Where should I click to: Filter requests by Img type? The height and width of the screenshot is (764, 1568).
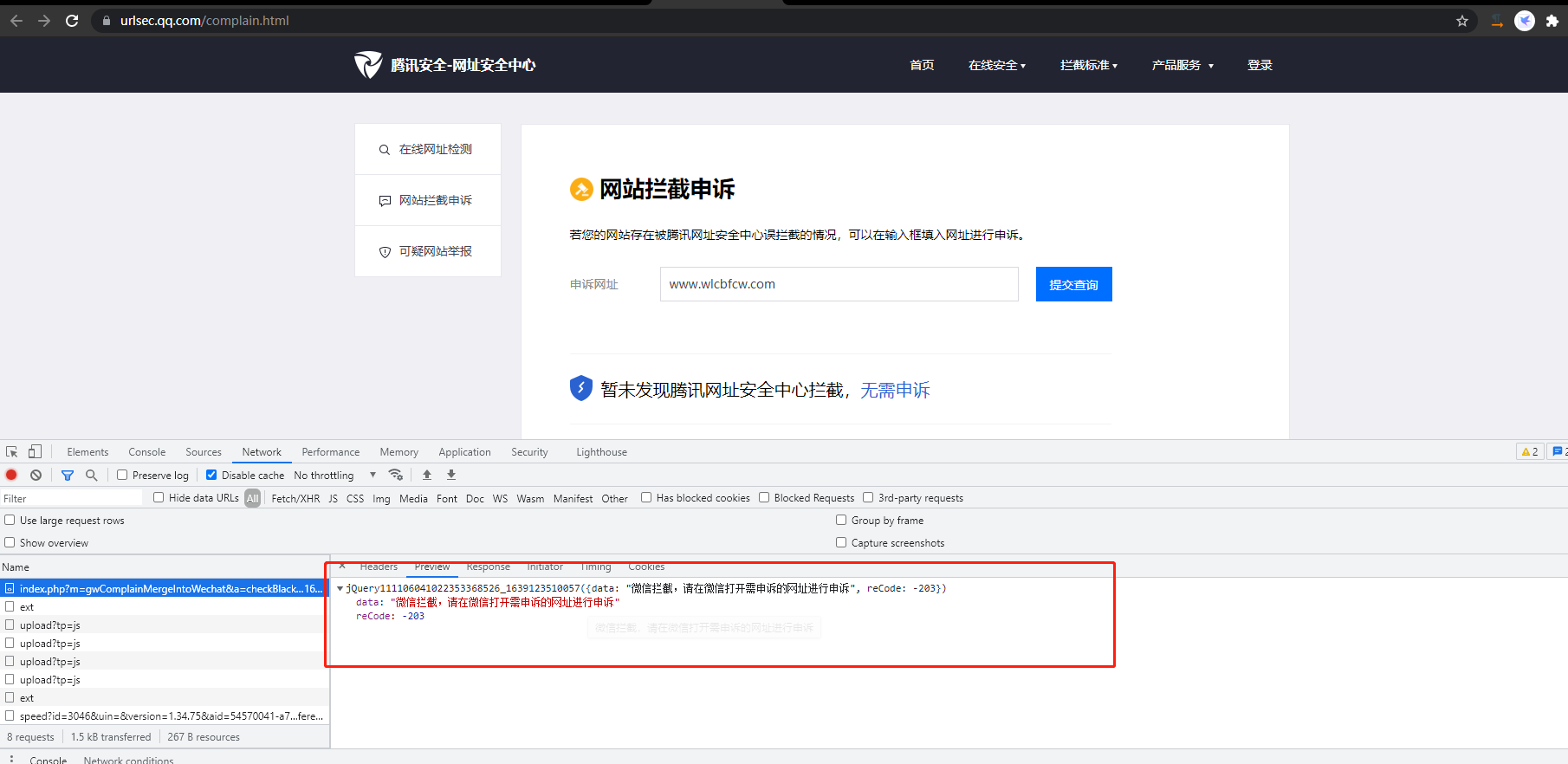381,498
